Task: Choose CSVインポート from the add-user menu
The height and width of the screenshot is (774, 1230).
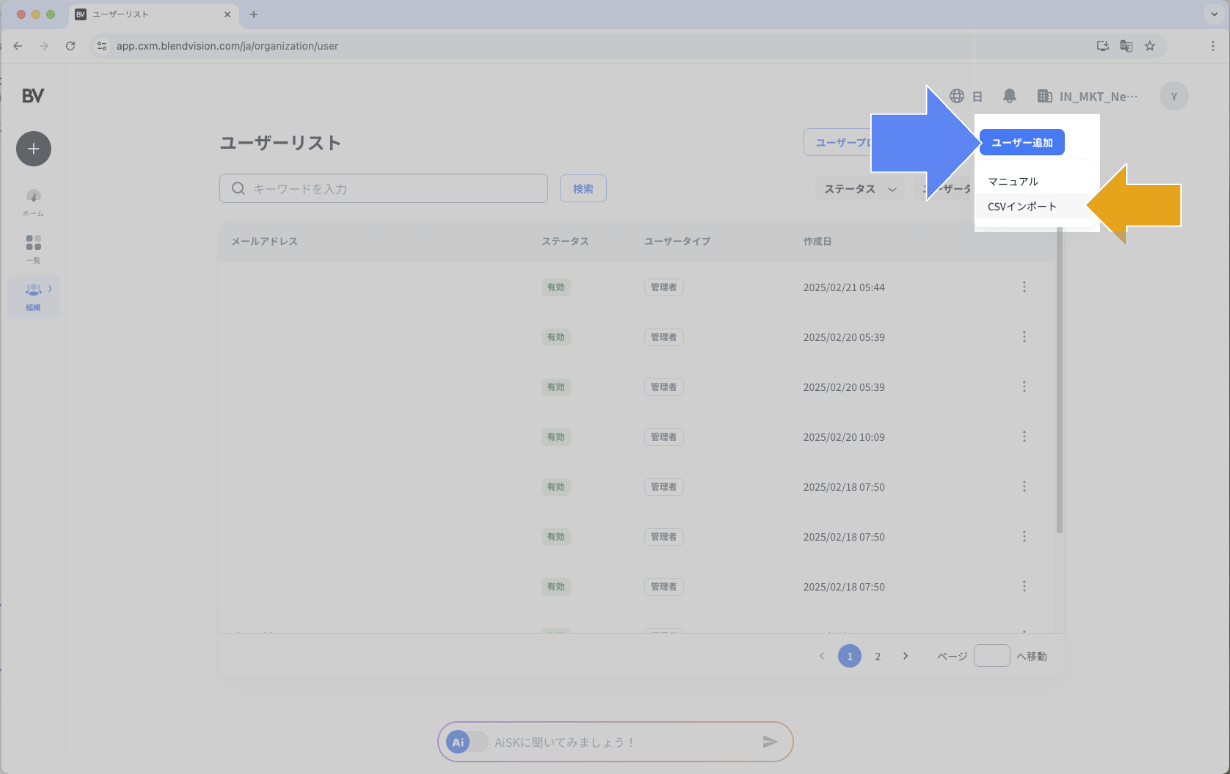Action: [1022, 207]
